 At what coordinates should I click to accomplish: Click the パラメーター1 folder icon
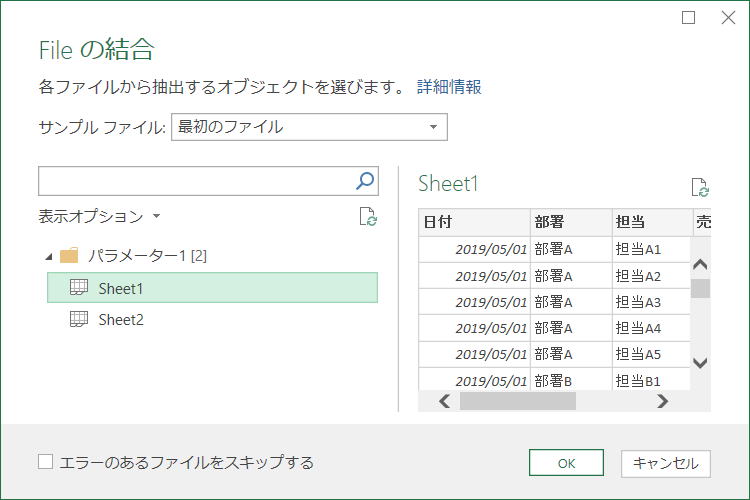69,256
